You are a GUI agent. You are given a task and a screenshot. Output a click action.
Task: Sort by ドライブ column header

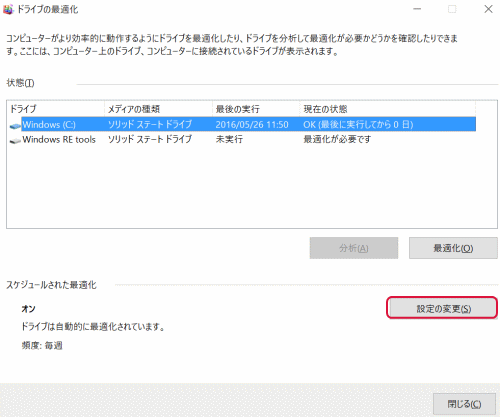coord(56,109)
